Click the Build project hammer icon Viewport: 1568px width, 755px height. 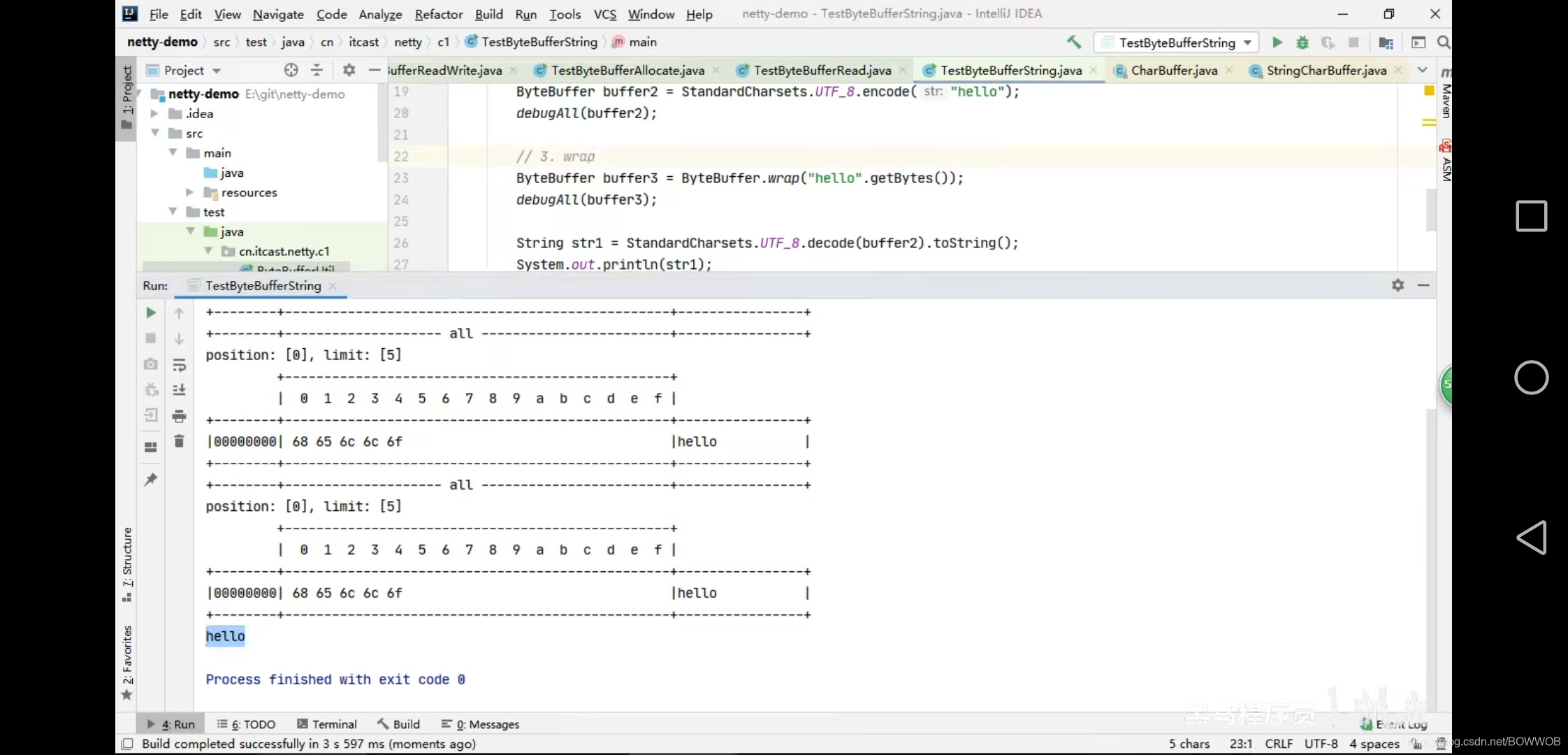1074,42
